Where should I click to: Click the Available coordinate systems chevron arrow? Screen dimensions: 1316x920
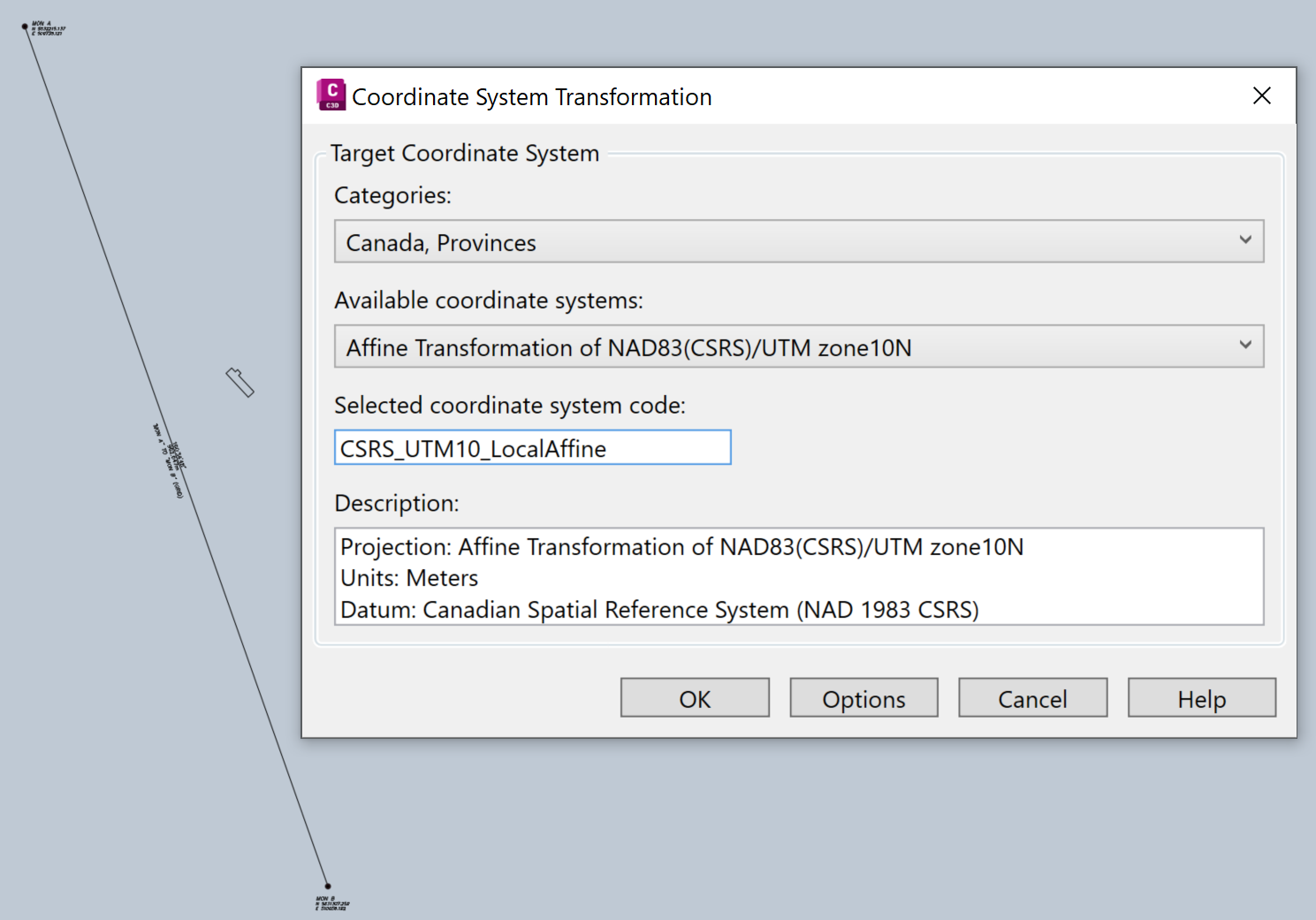[1246, 346]
